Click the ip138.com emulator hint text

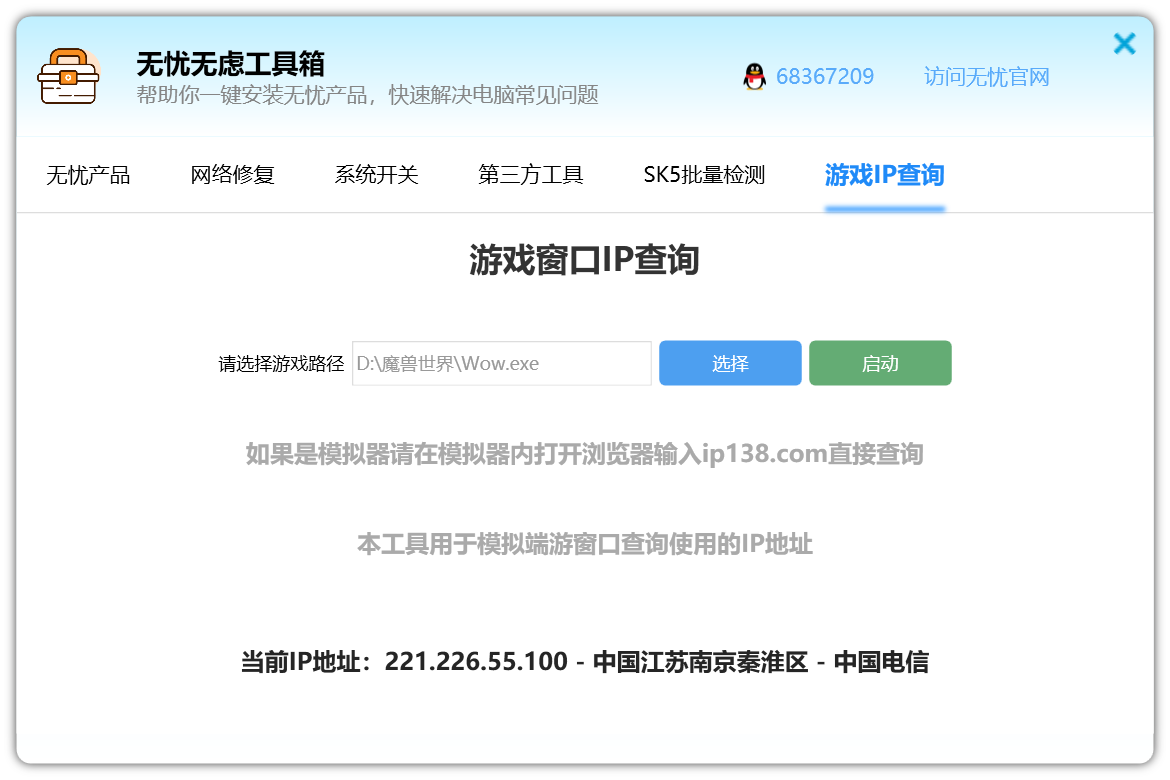point(584,454)
